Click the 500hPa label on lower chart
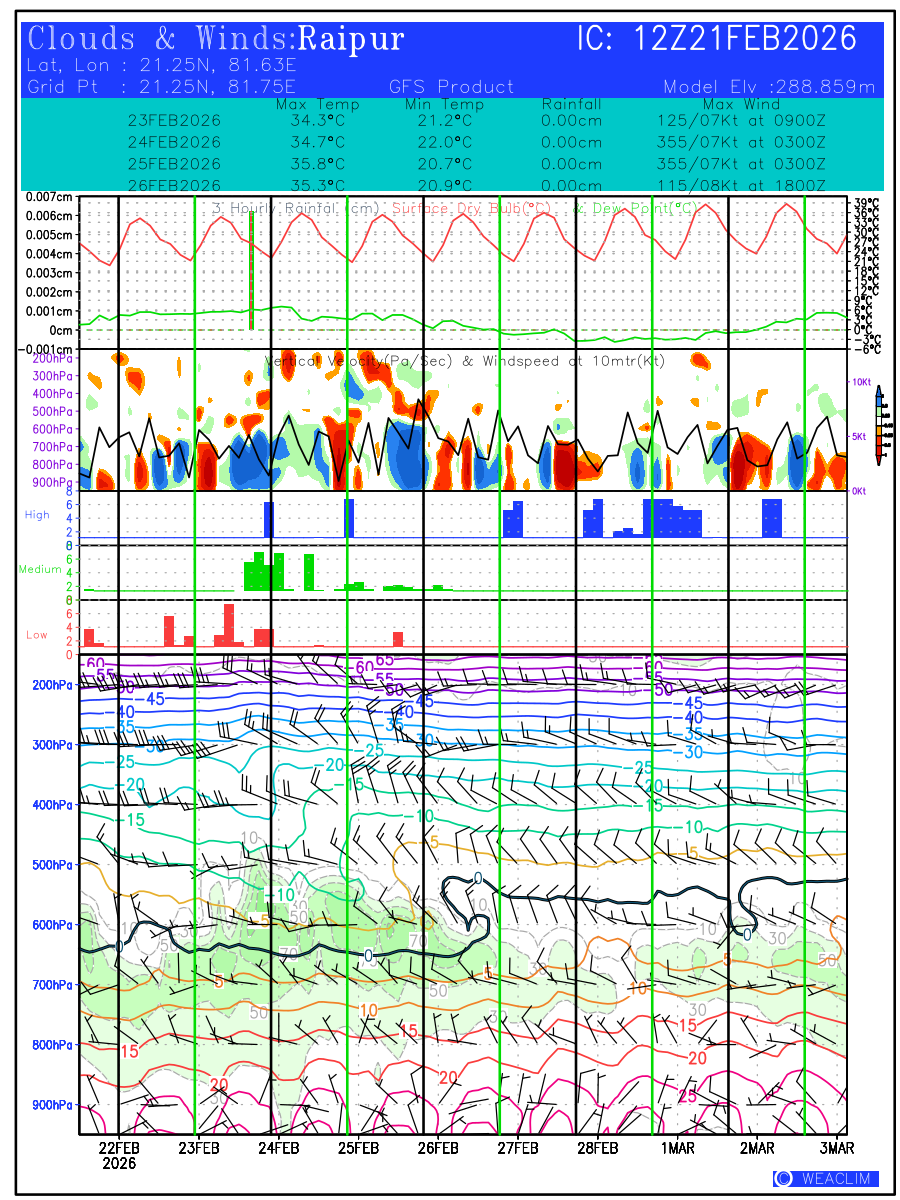900x1200 pixels. pos(49,865)
